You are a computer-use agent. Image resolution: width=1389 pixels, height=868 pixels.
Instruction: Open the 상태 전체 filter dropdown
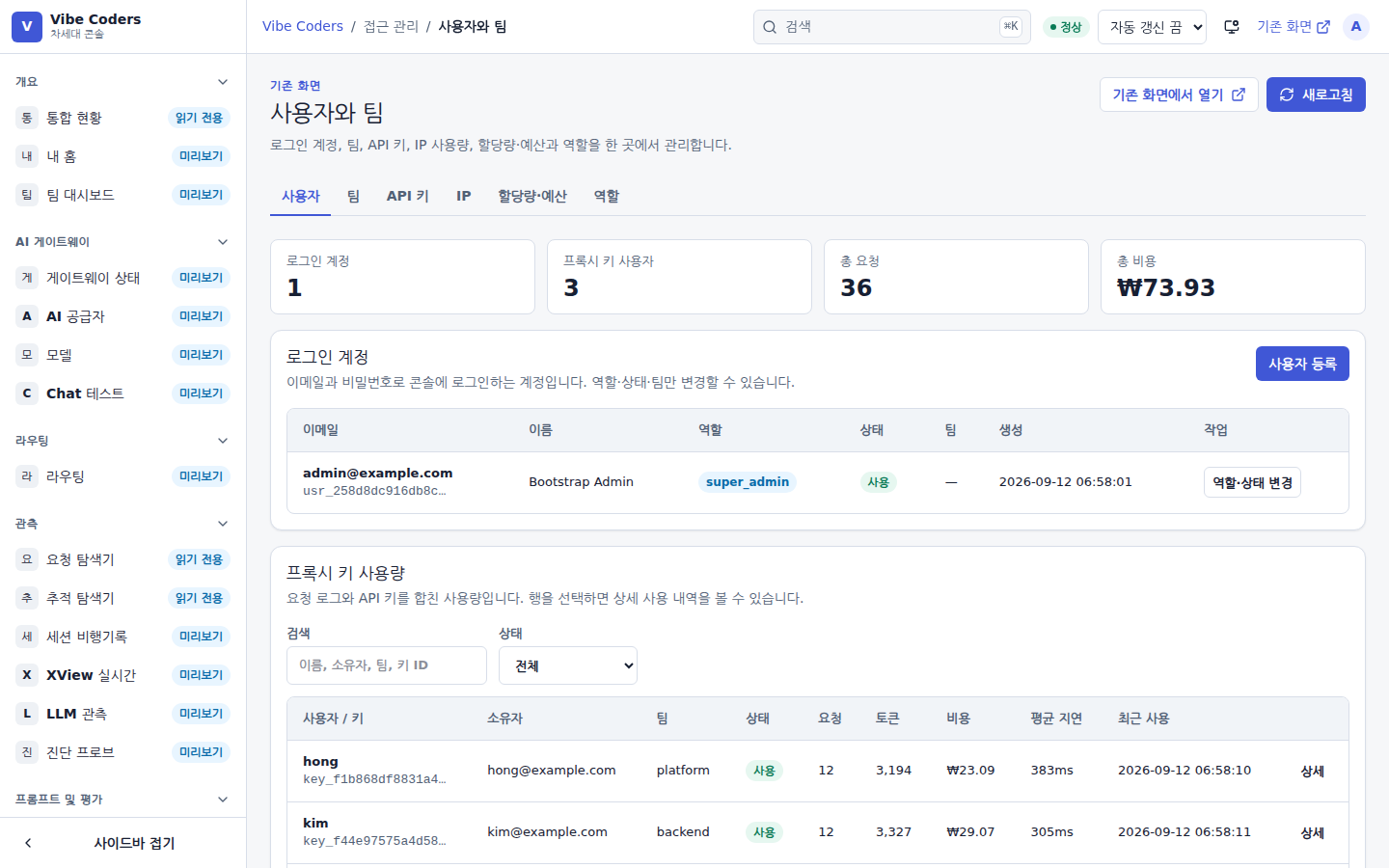point(568,665)
